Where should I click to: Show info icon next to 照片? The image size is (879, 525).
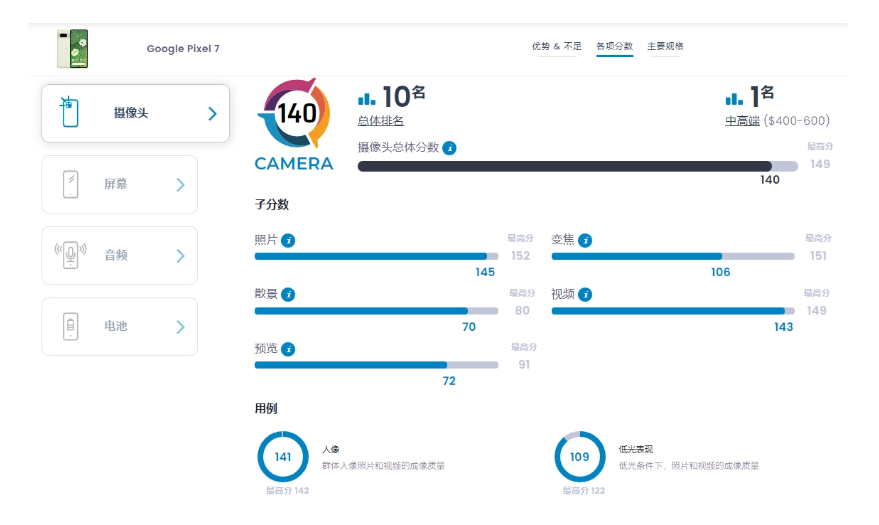288,240
